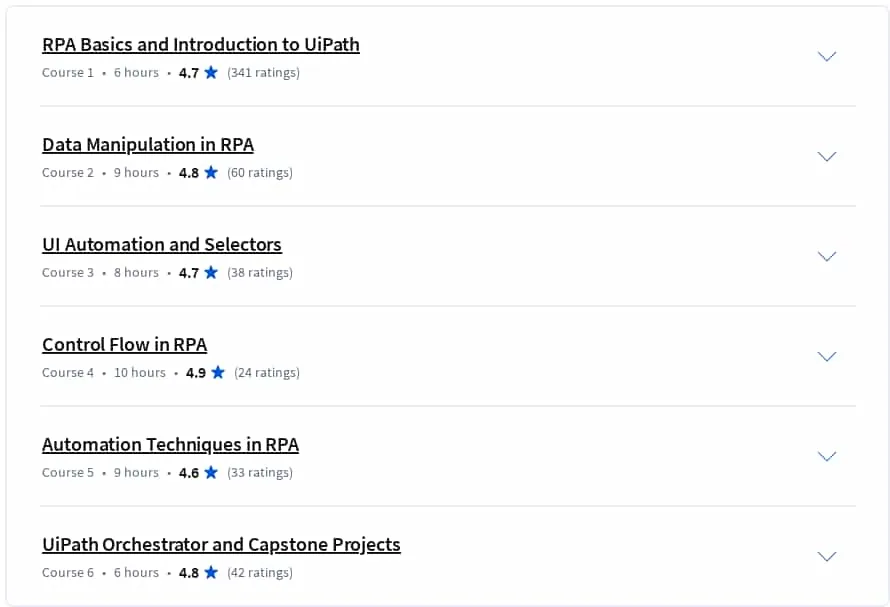This screenshot has width=890, height=607.
Task: Click the blue star for the 4.9 rating
Action: [x=218, y=372]
